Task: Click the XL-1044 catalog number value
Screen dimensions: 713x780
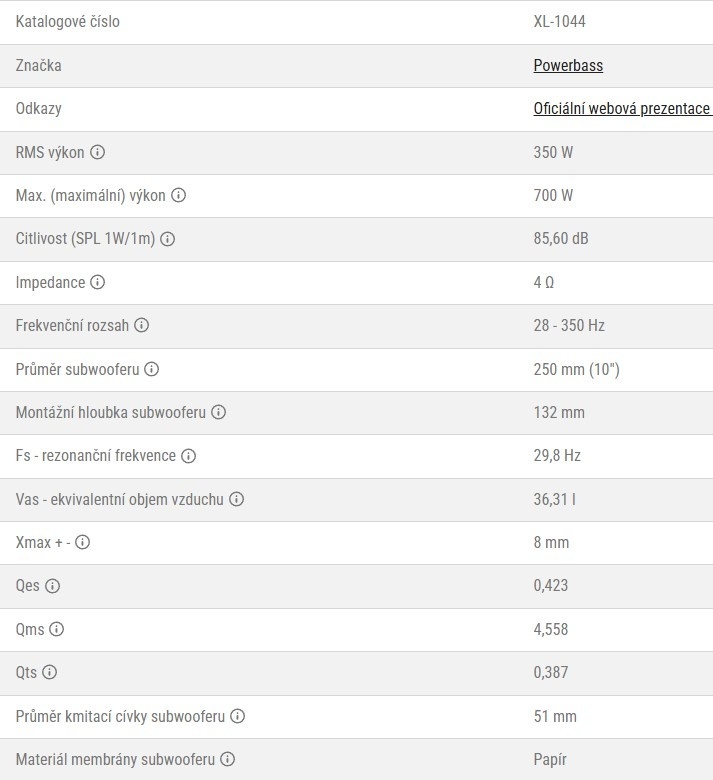Action: (559, 21)
